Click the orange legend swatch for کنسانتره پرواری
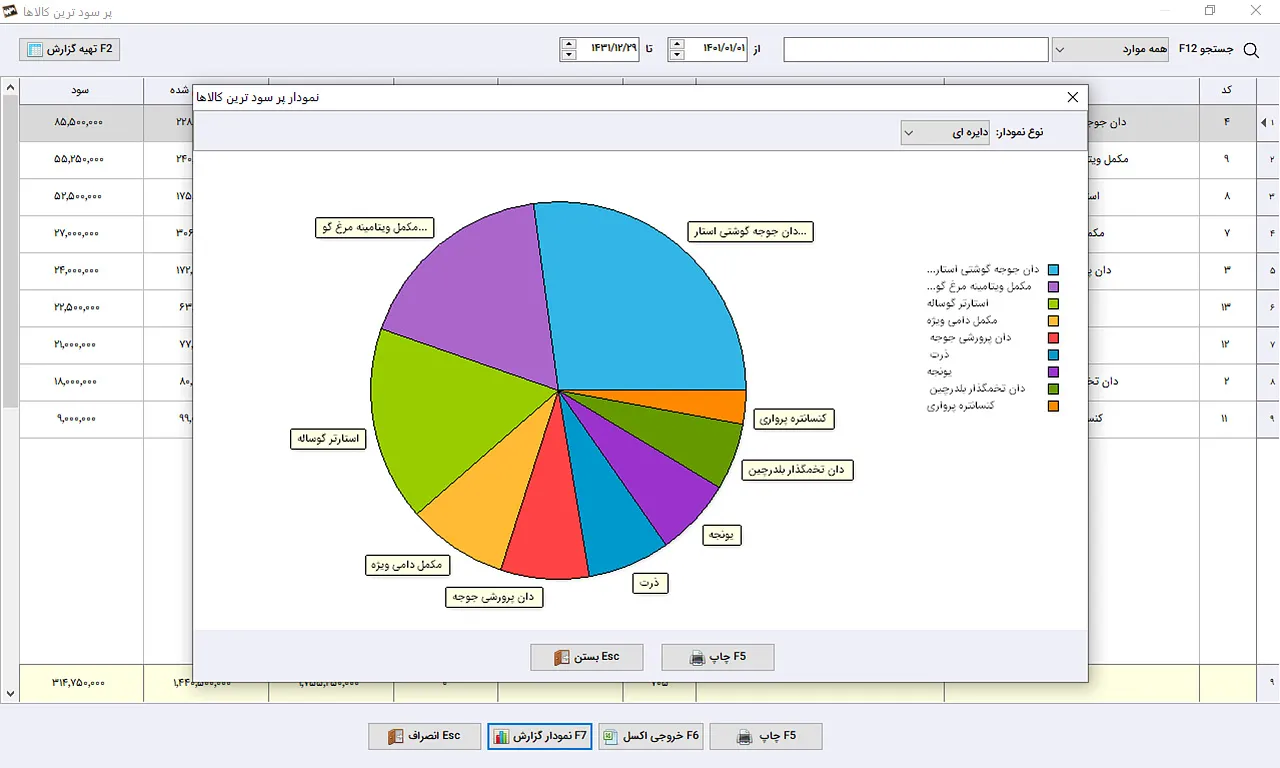Viewport: 1280px width, 768px height. pos(1053,406)
